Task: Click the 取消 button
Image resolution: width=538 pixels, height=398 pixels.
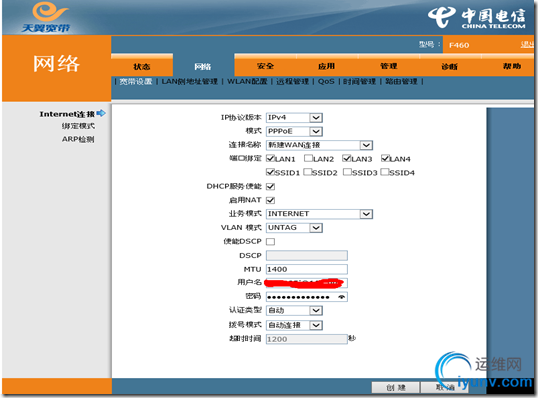Action: [x=445, y=387]
